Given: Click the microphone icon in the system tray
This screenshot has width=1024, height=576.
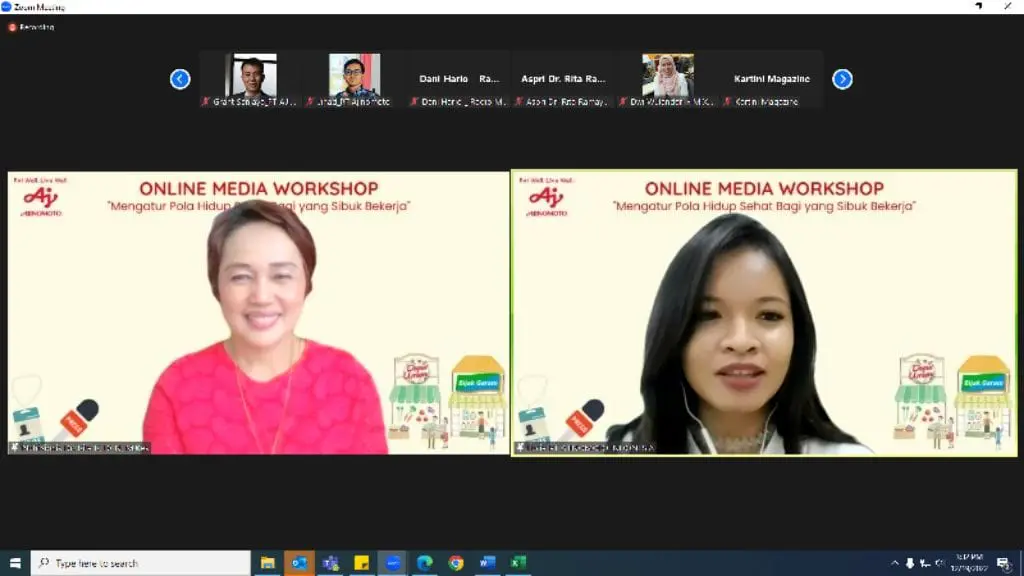Looking at the screenshot, I should coord(910,563).
